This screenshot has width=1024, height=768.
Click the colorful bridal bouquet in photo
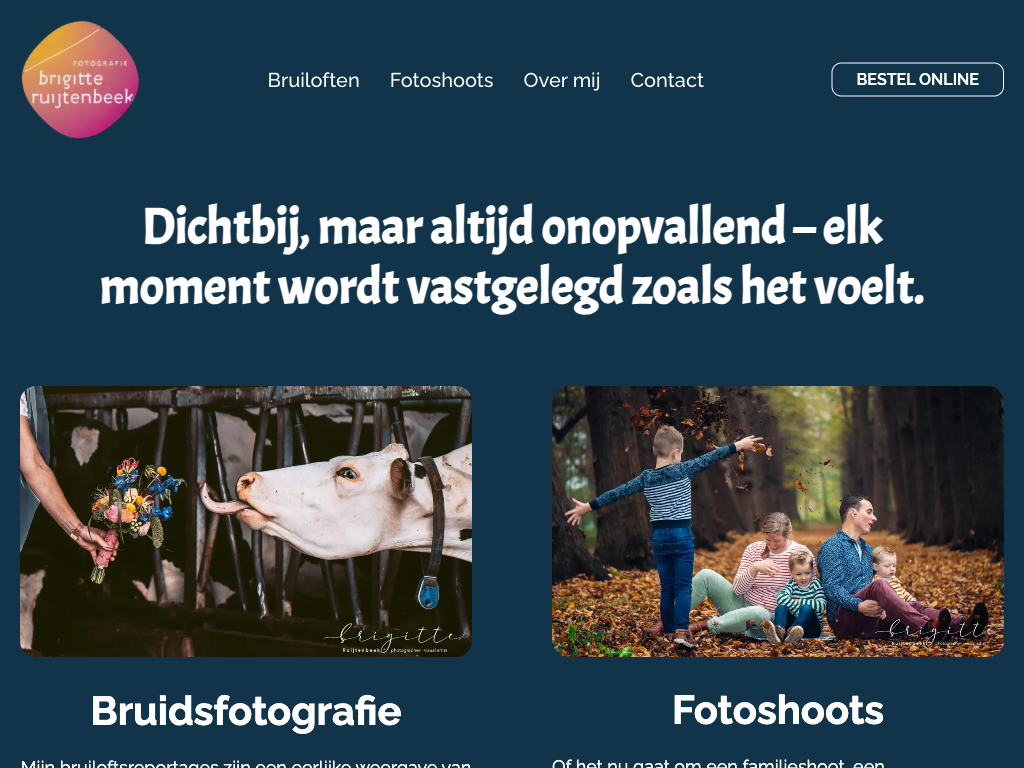point(134,511)
